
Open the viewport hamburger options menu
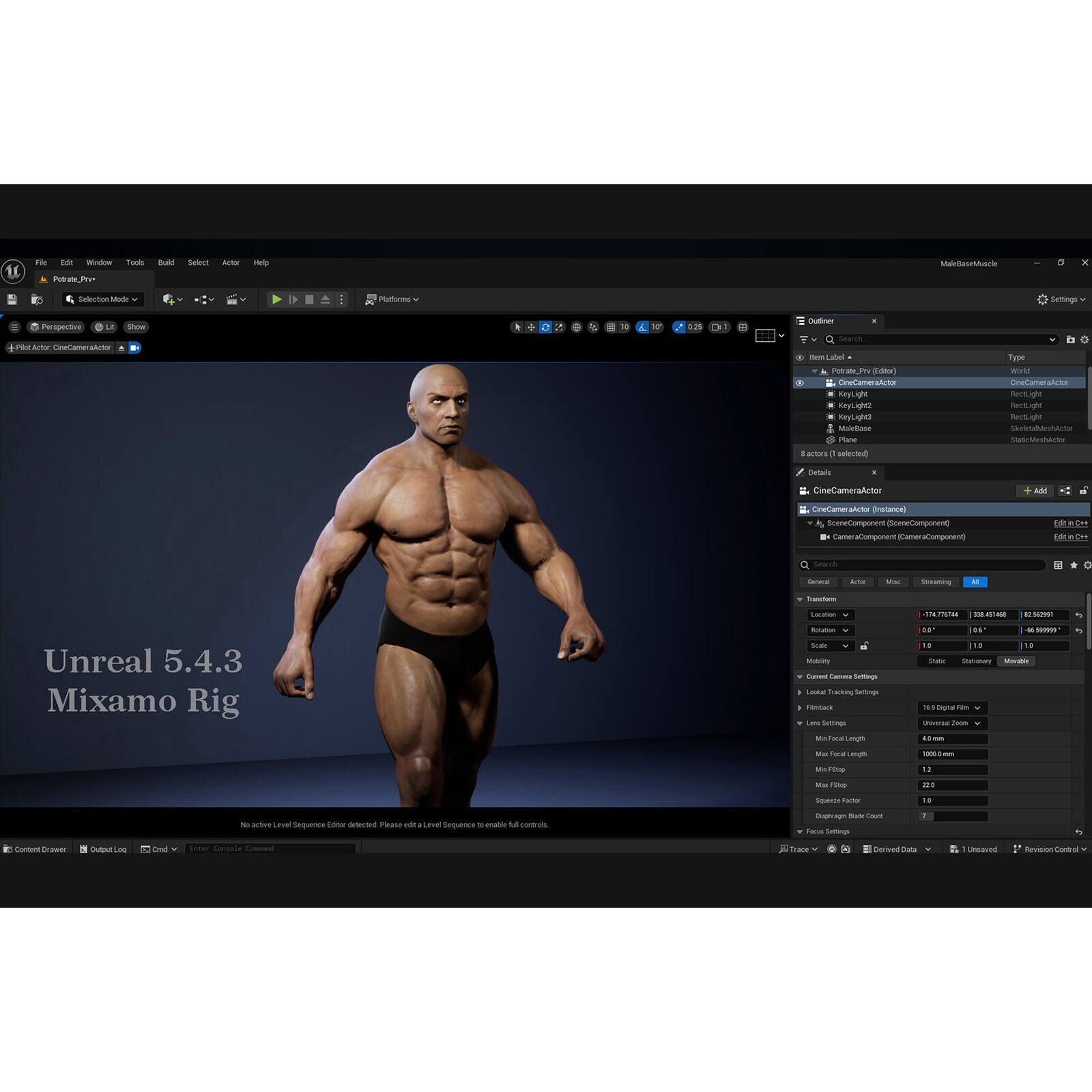click(14, 327)
